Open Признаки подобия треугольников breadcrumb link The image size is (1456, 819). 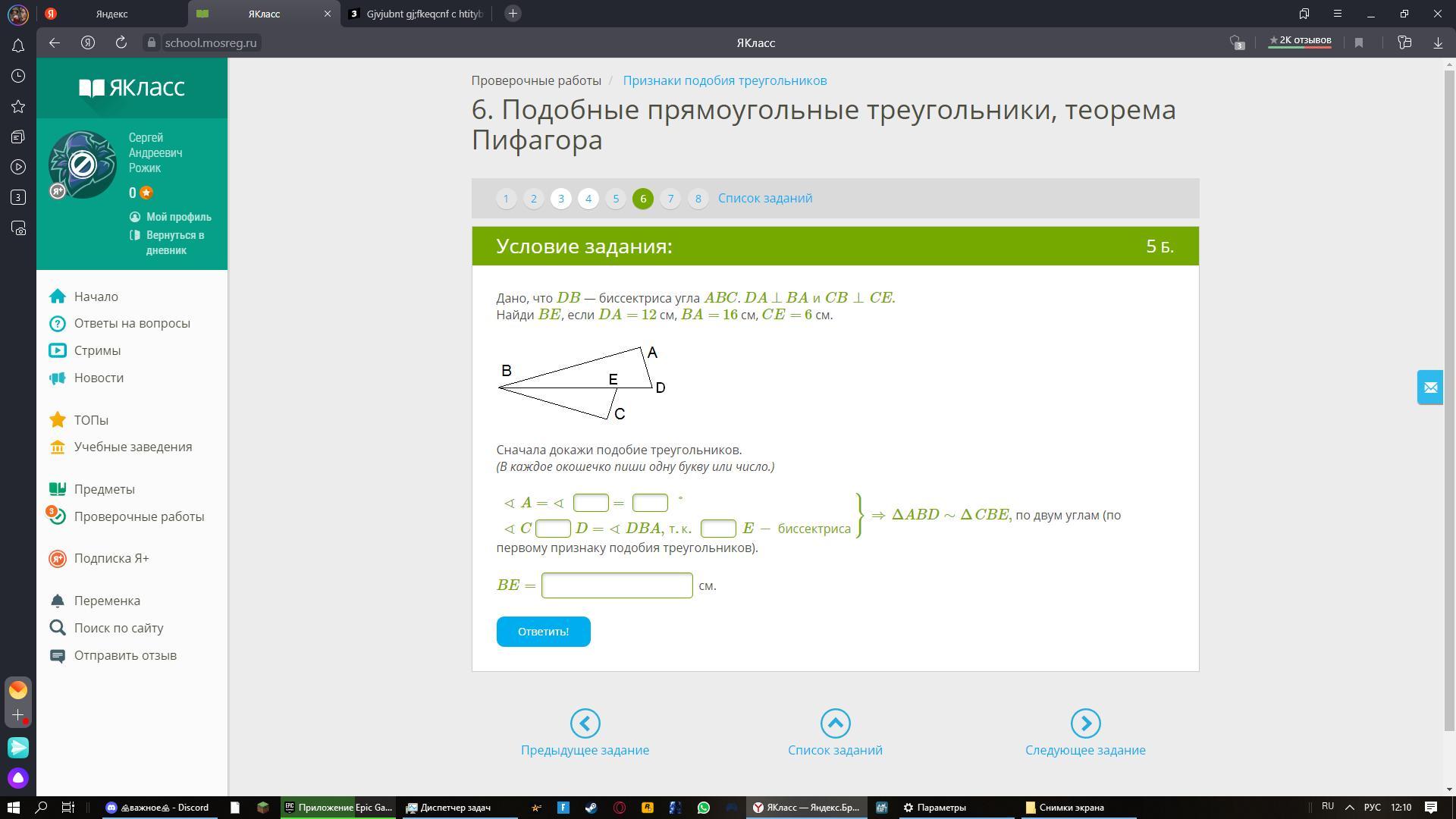pyautogui.click(x=724, y=80)
